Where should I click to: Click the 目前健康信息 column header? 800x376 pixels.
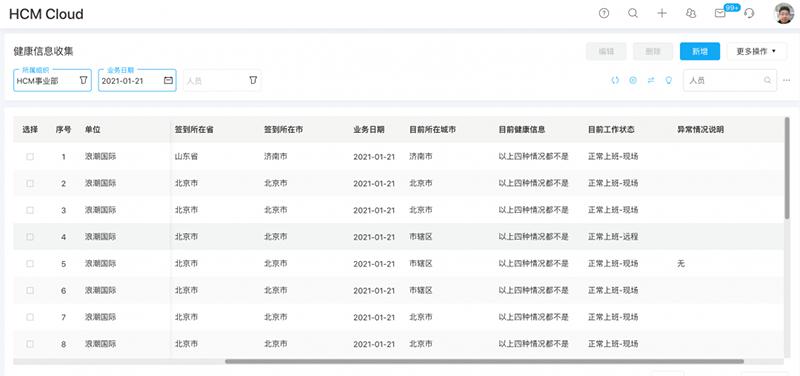click(x=522, y=130)
